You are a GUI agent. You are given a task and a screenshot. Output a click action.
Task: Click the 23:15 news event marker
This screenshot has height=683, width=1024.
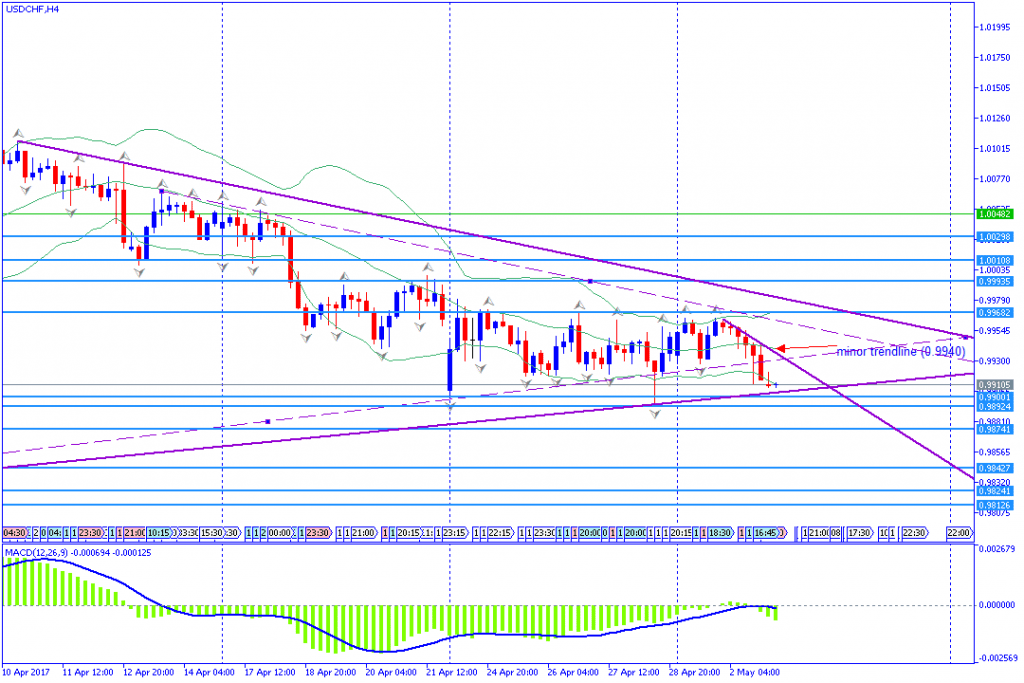454,533
